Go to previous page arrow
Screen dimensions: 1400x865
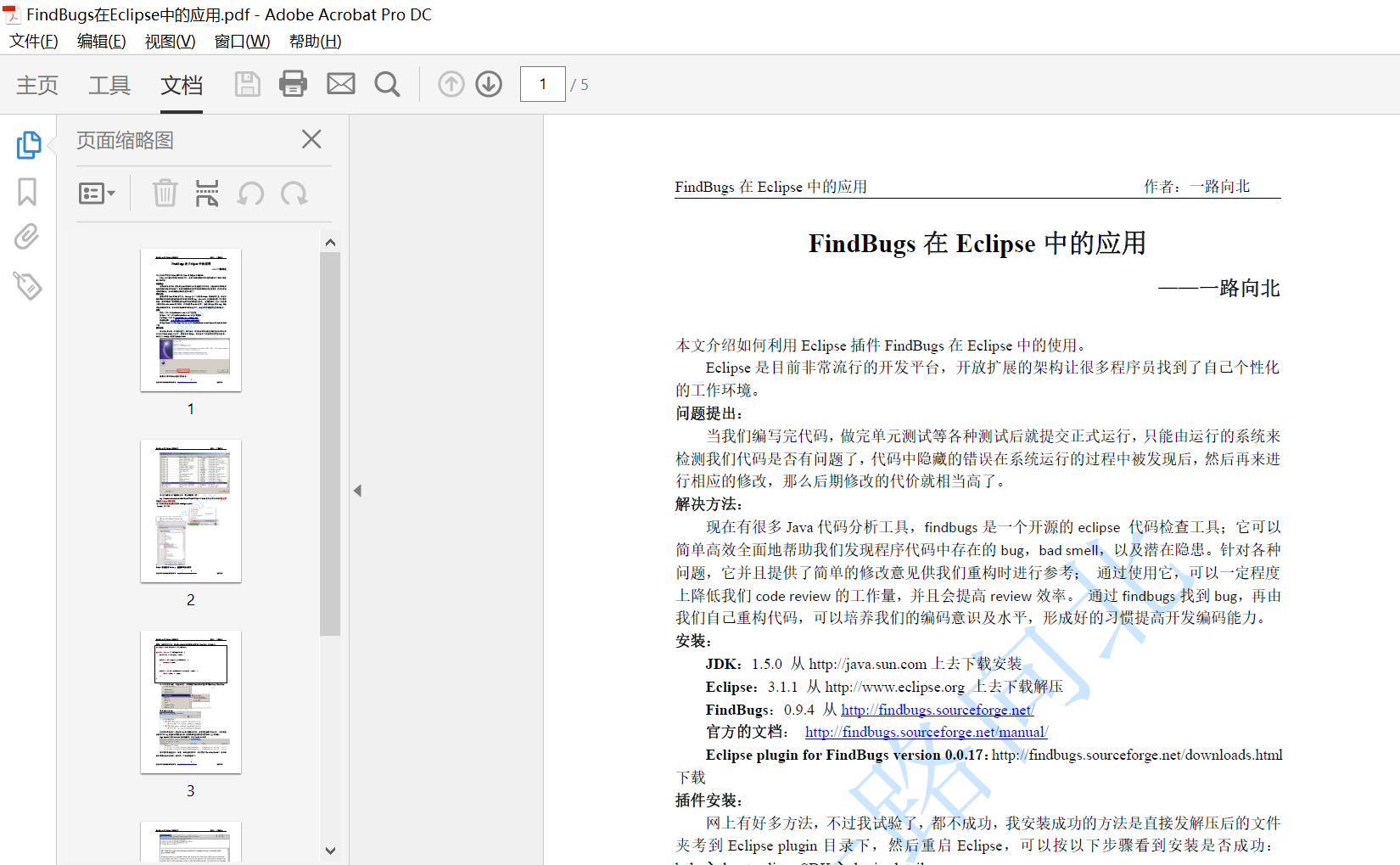[451, 84]
